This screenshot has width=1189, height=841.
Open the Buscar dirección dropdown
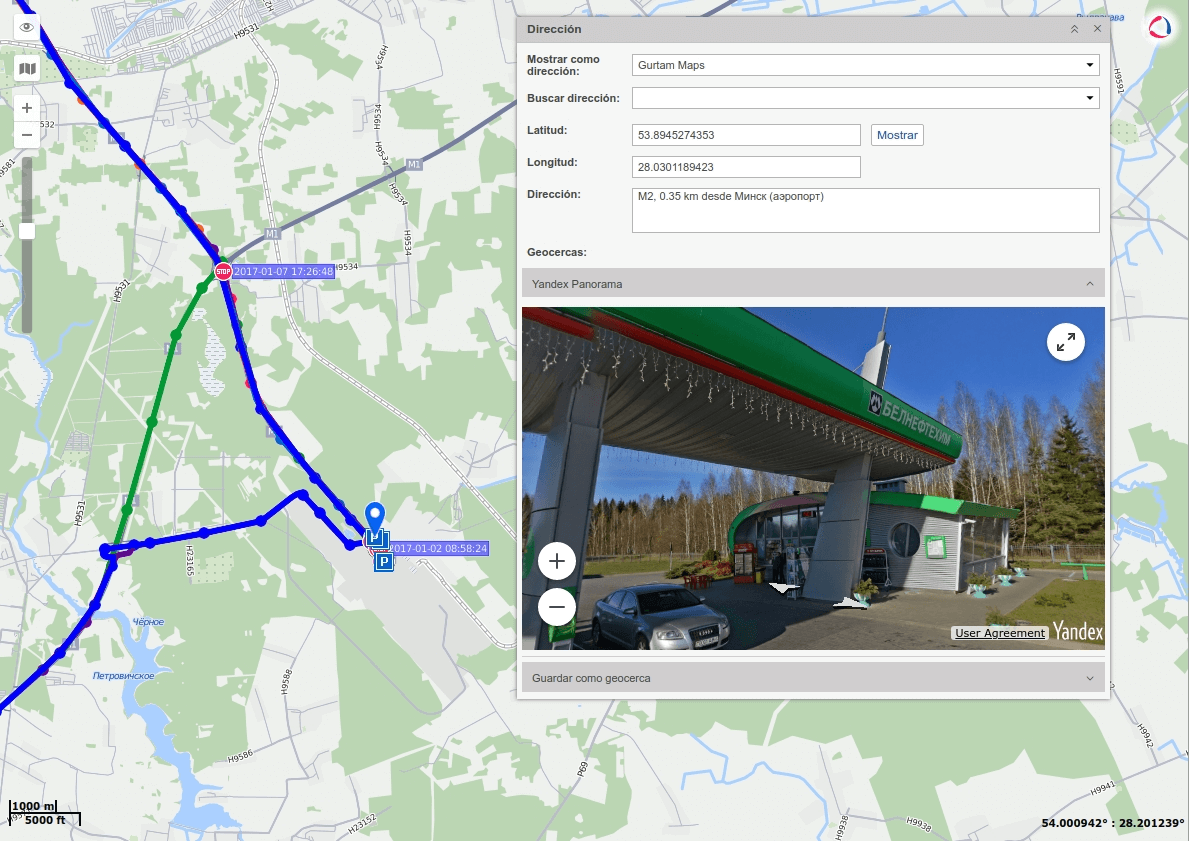click(x=1090, y=98)
